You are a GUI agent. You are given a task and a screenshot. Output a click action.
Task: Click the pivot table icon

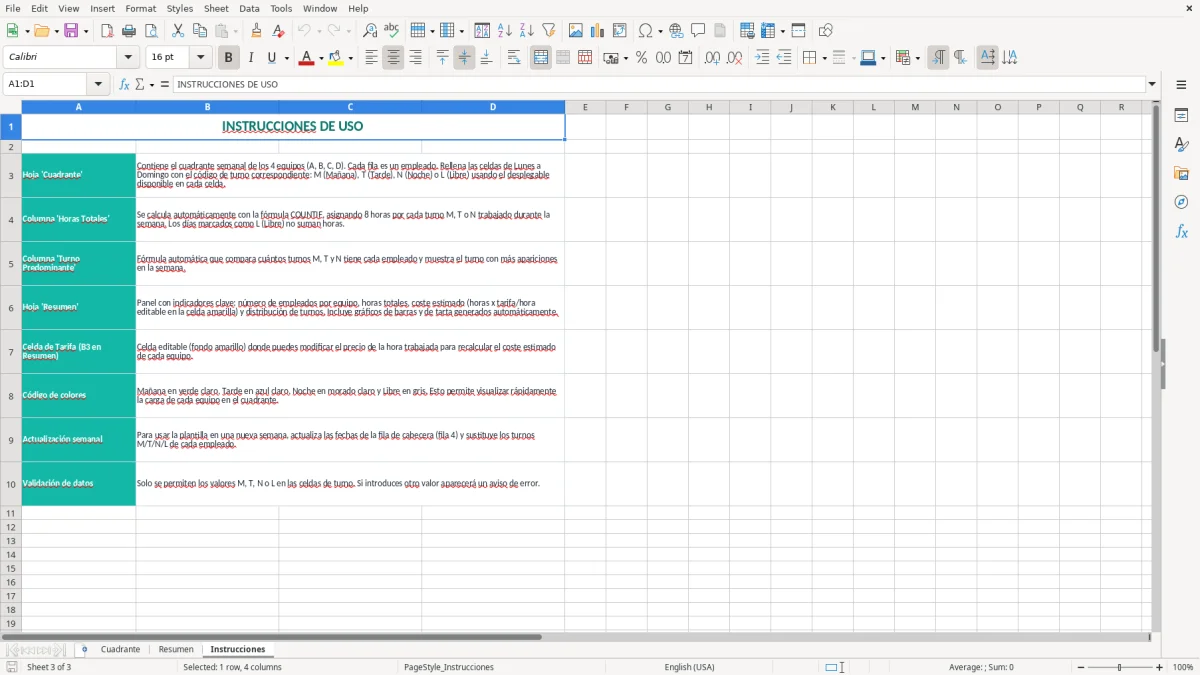pos(620,31)
